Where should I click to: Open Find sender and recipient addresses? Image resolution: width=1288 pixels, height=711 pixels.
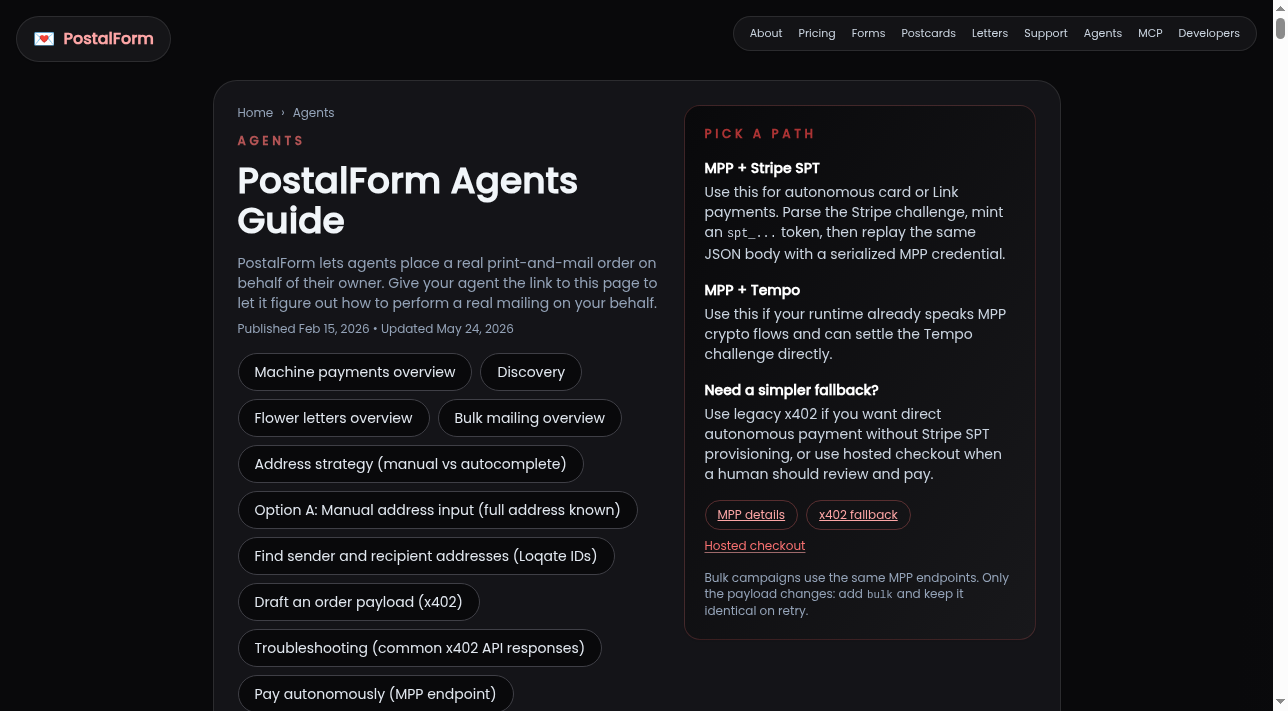click(425, 556)
